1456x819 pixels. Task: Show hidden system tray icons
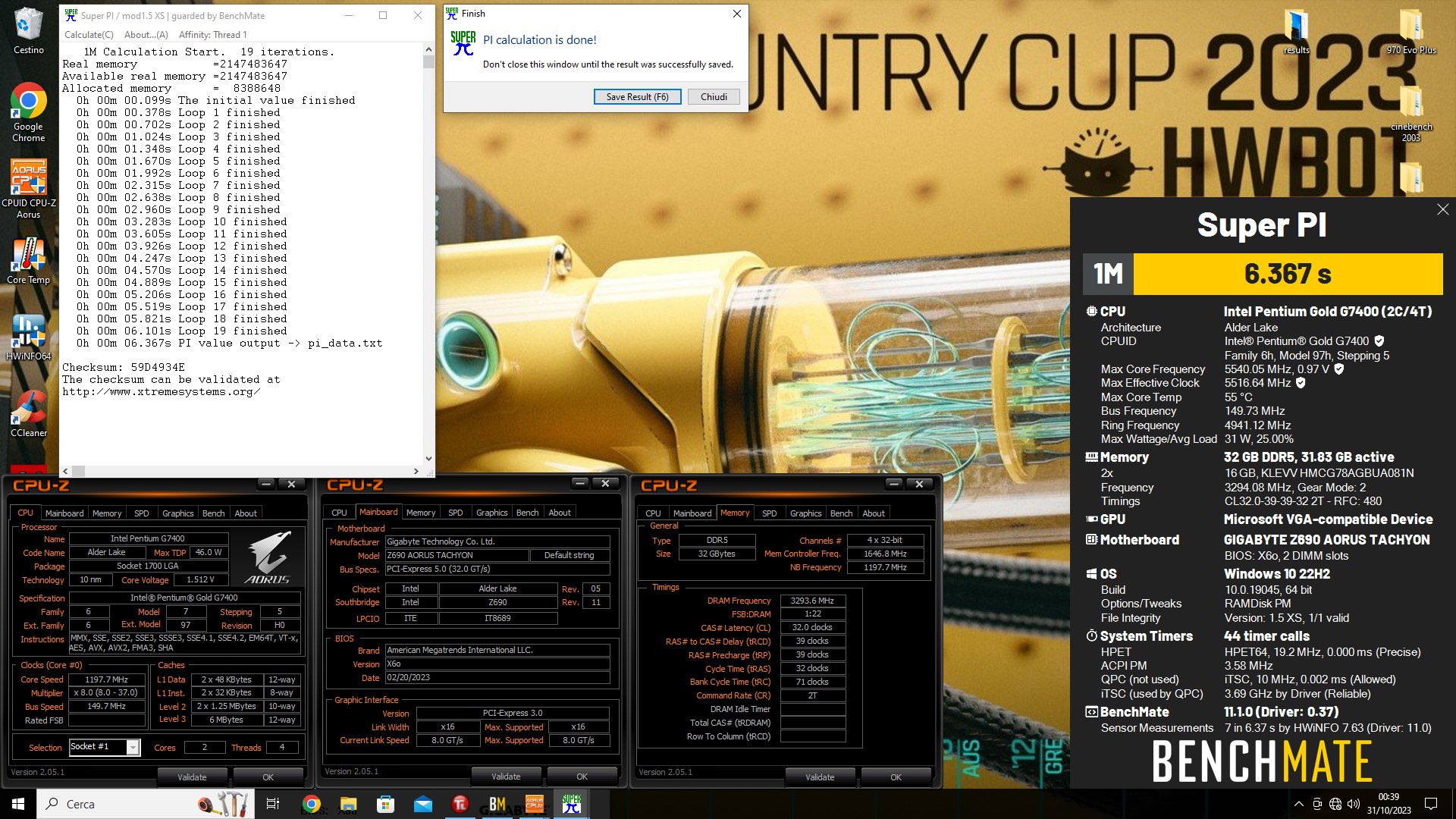pyautogui.click(x=1298, y=804)
